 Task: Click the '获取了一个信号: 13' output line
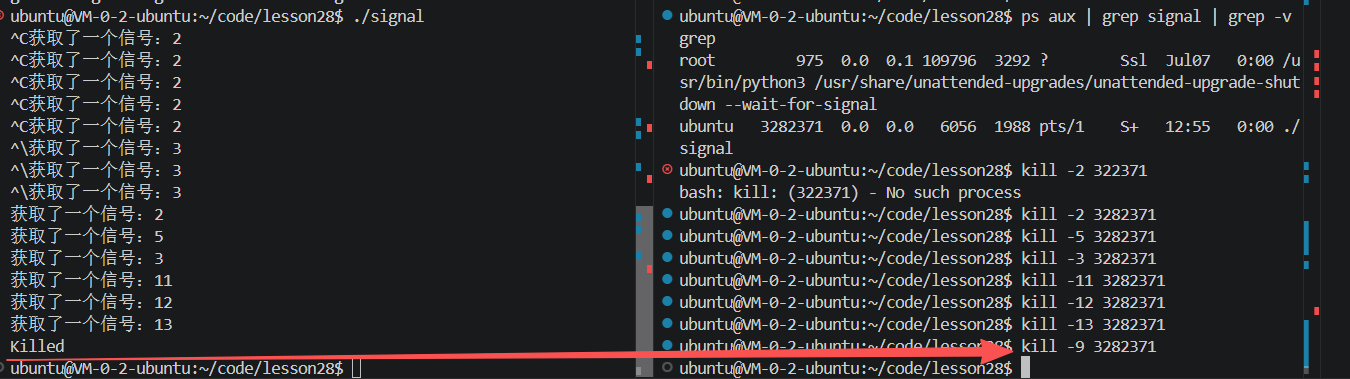pyautogui.click(x=91, y=324)
